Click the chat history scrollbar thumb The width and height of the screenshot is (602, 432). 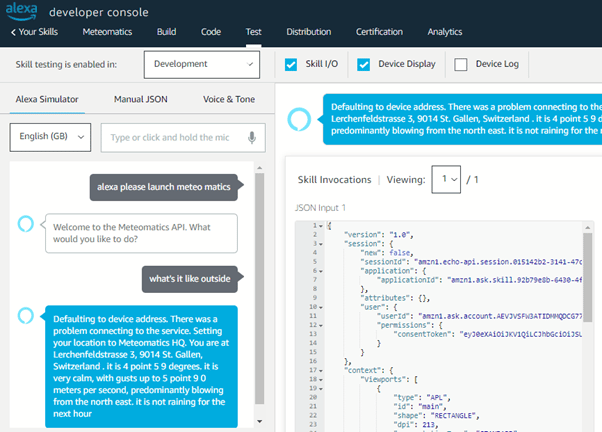260,288
